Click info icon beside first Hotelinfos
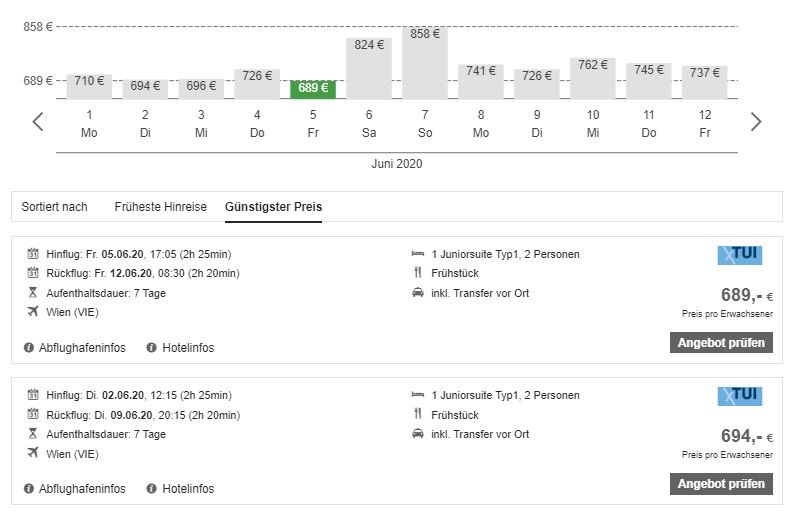Viewport: 798px width, 513px height. point(151,348)
